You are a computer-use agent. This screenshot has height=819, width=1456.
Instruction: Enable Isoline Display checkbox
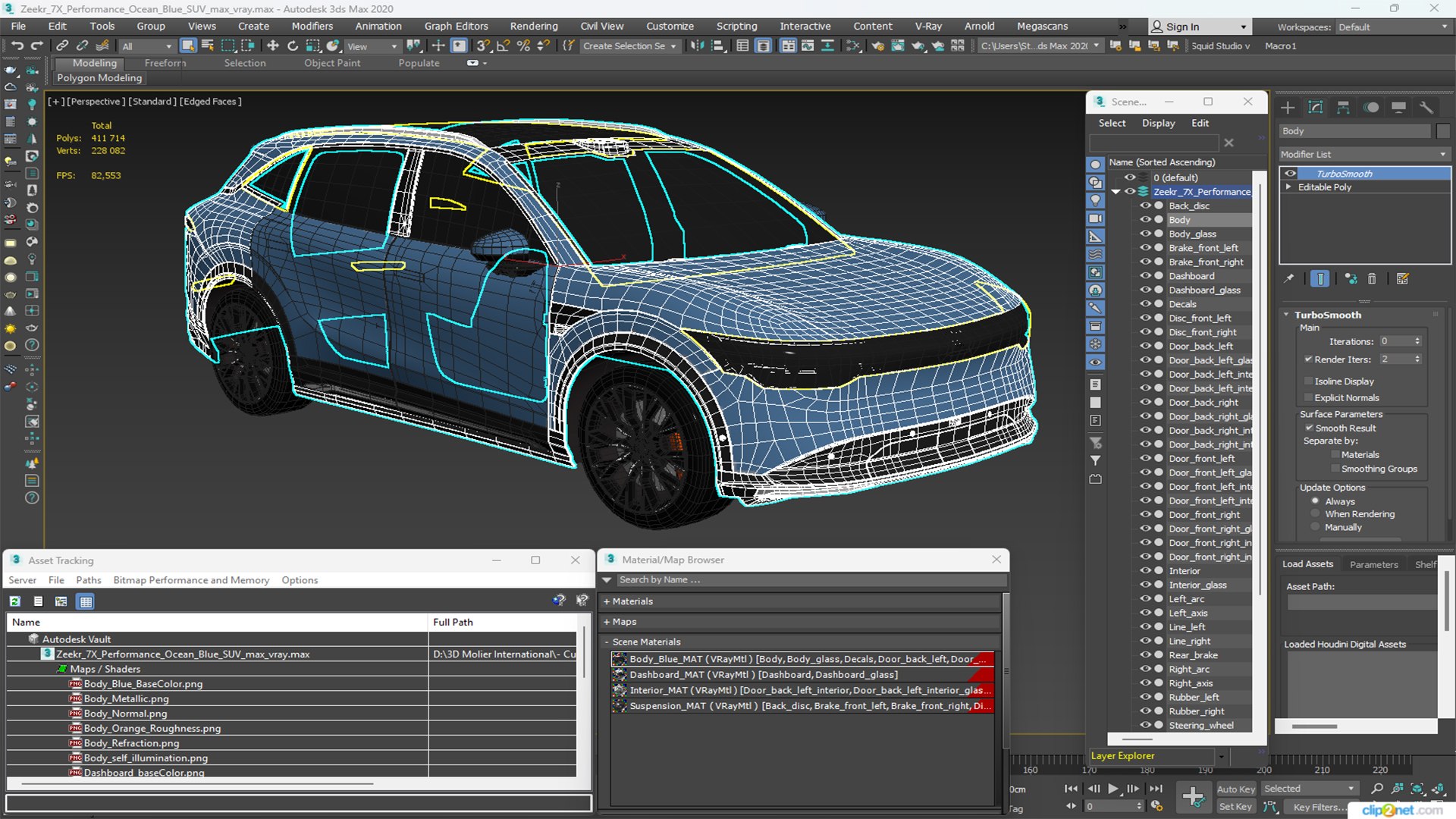click(1308, 381)
